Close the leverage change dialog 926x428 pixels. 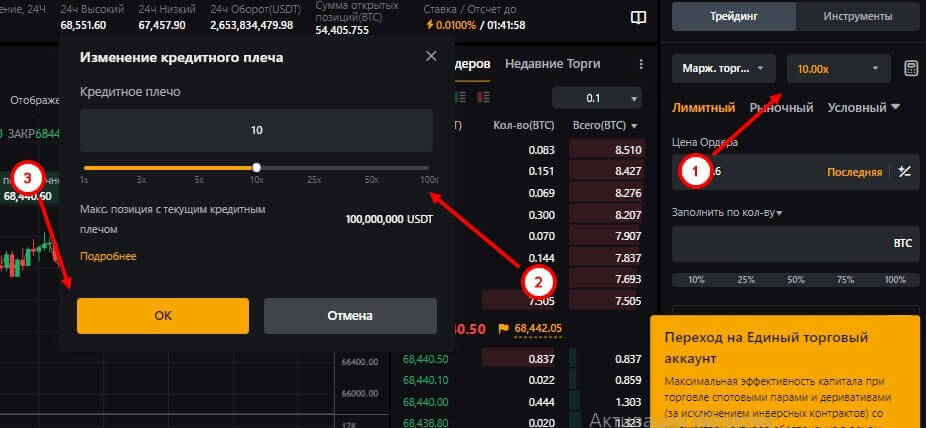[431, 56]
